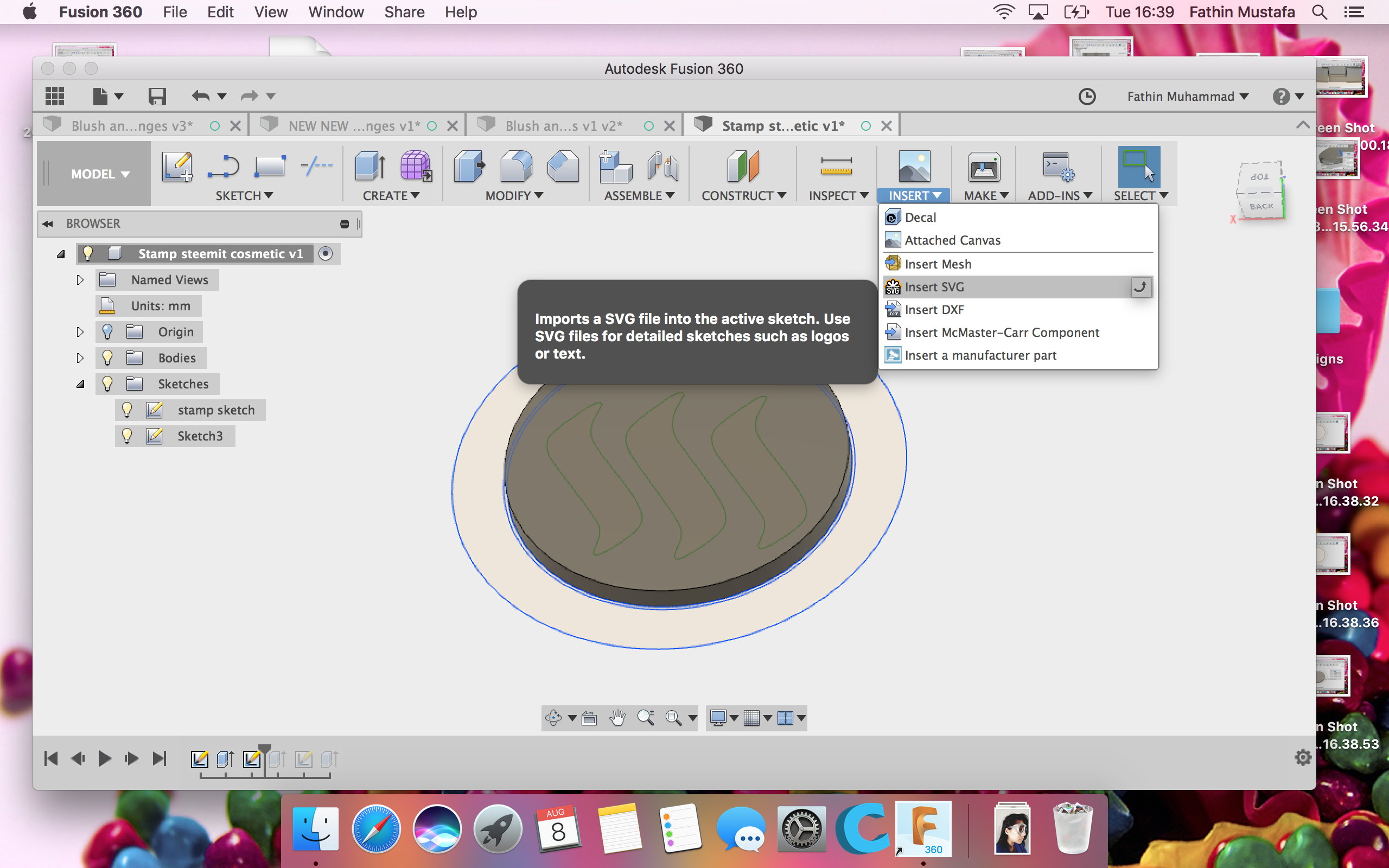Click the Save icon
The image size is (1389, 868).
point(157,97)
